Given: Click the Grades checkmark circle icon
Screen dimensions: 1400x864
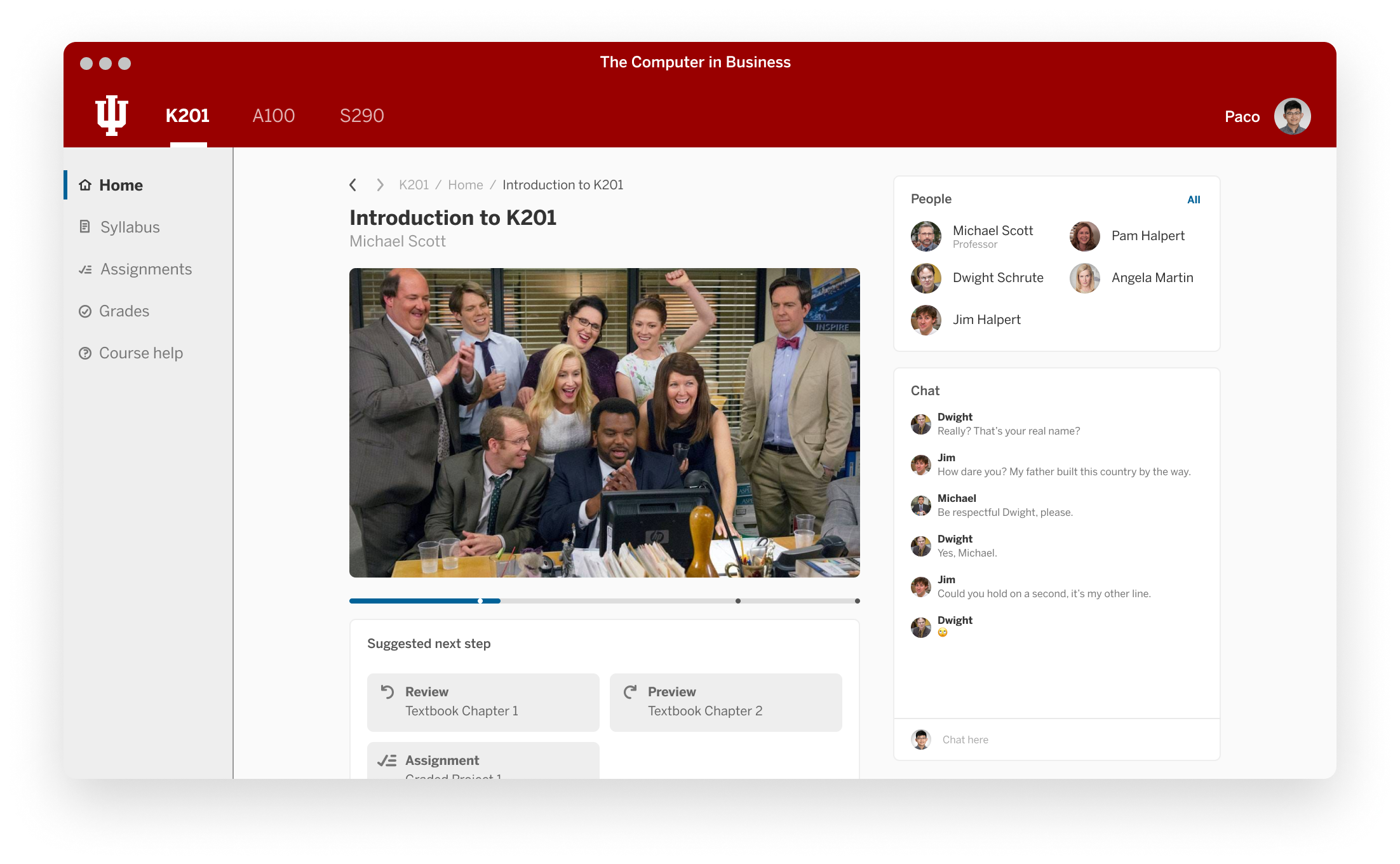Looking at the screenshot, I should [85, 311].
